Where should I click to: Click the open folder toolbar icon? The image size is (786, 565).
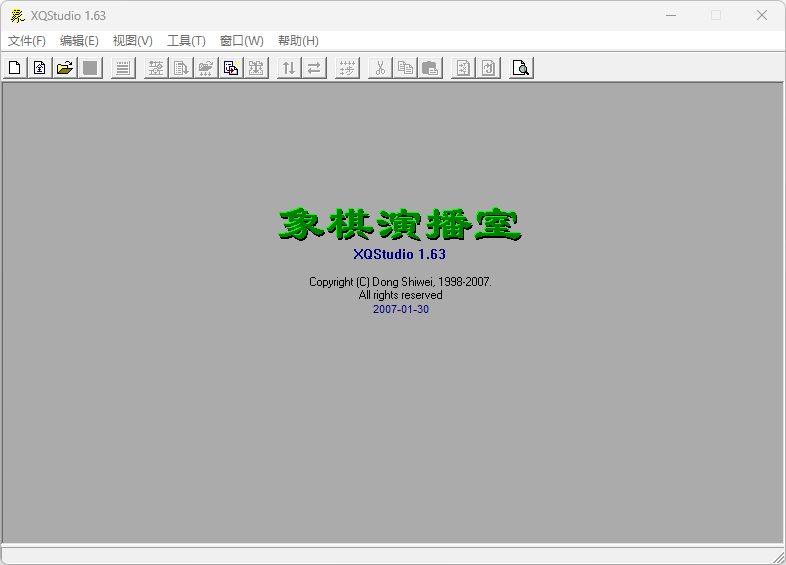point(65,68)
